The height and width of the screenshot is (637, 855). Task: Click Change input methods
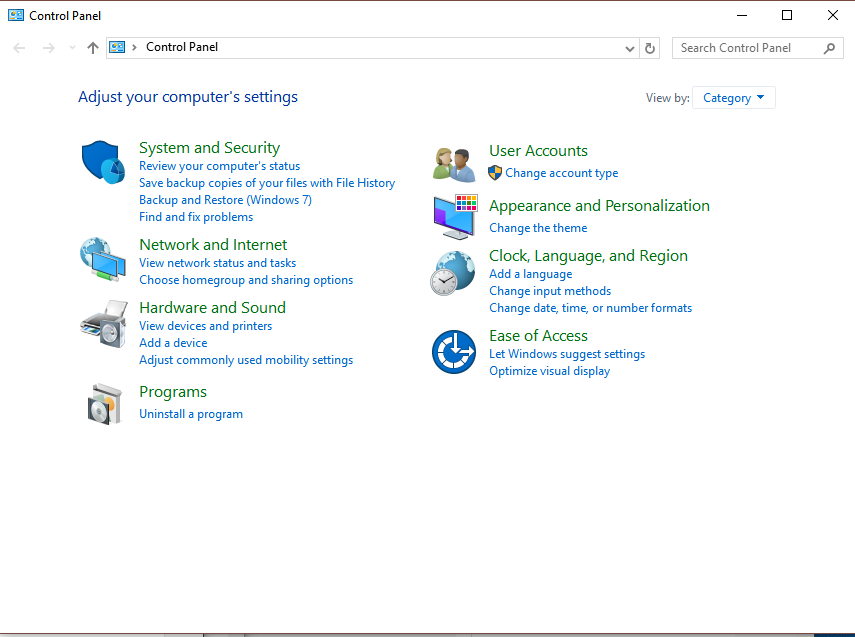coord(550,291)
